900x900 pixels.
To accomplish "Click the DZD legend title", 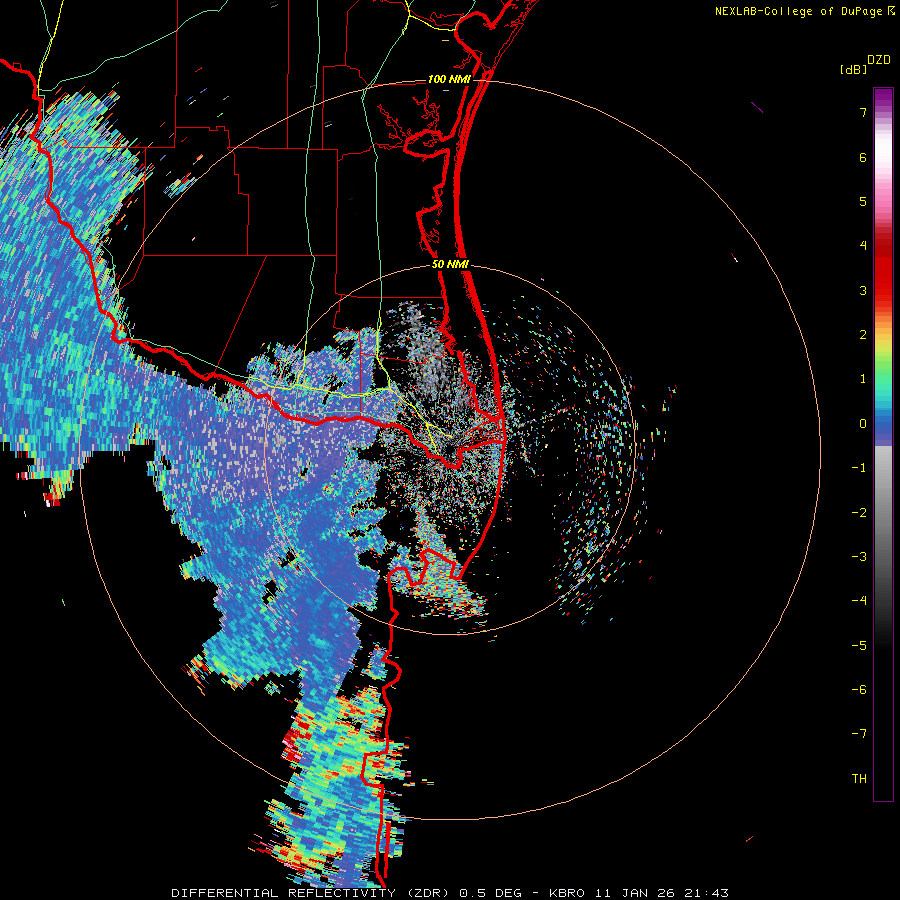I will 879,60.
